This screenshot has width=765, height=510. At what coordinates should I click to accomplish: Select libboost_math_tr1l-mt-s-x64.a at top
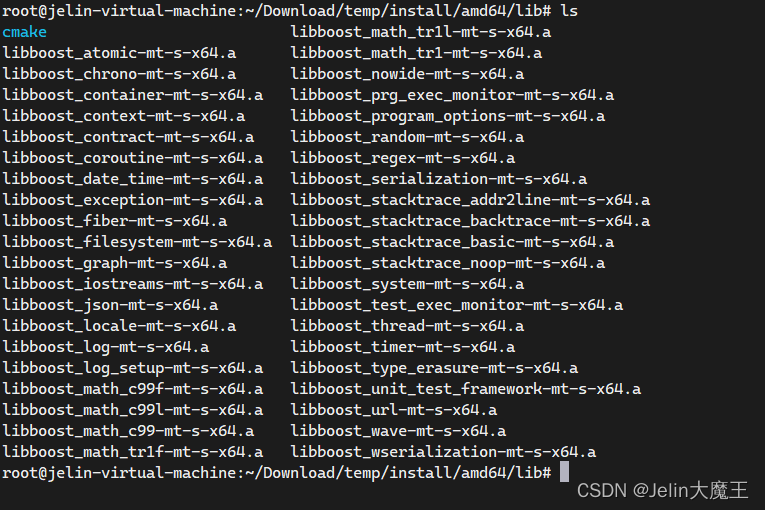pyautogui.click(x=421, y=32)
